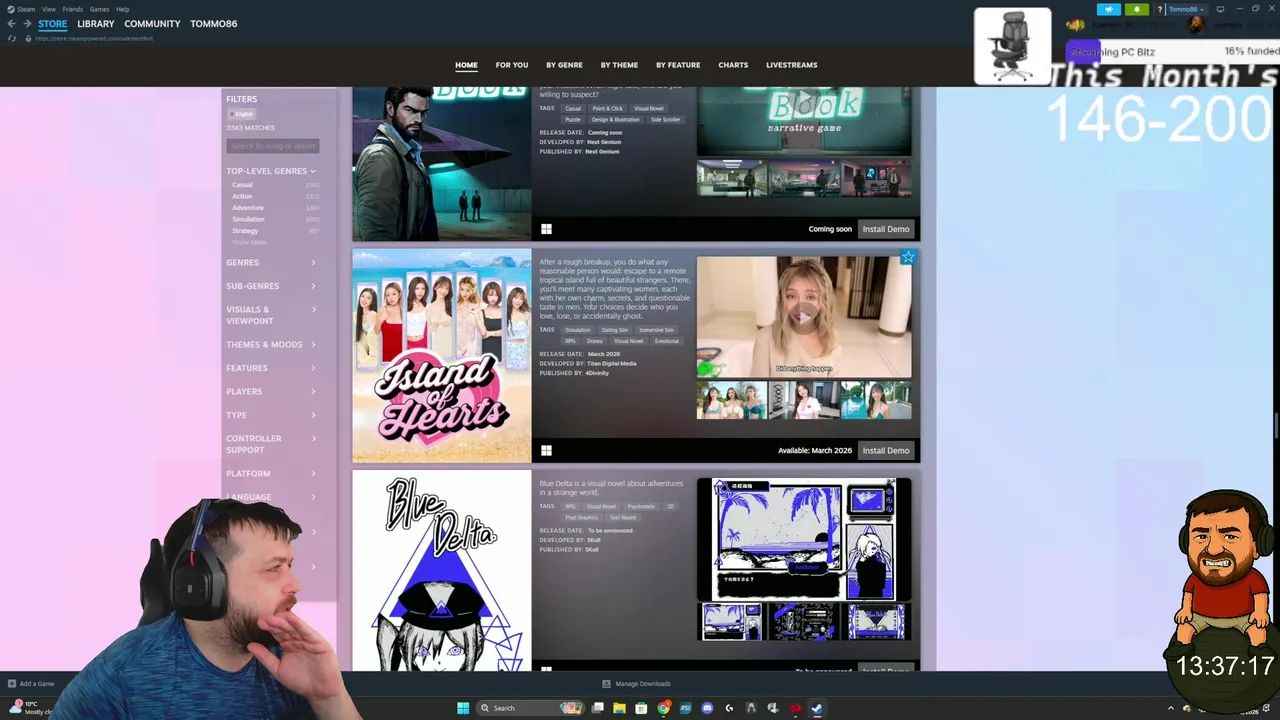Go back with the browser arrow

[x=11, y=23]
